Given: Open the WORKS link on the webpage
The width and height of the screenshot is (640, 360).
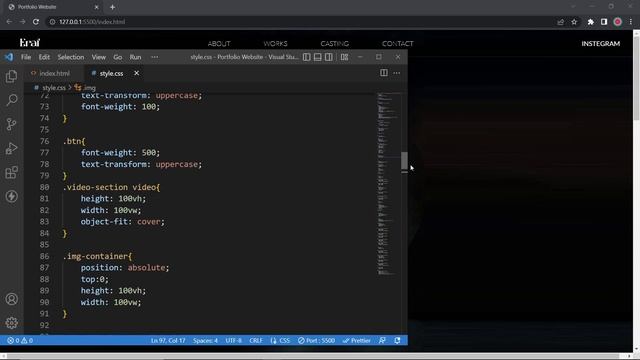Looking at the screenshot, I should (276, 44).
